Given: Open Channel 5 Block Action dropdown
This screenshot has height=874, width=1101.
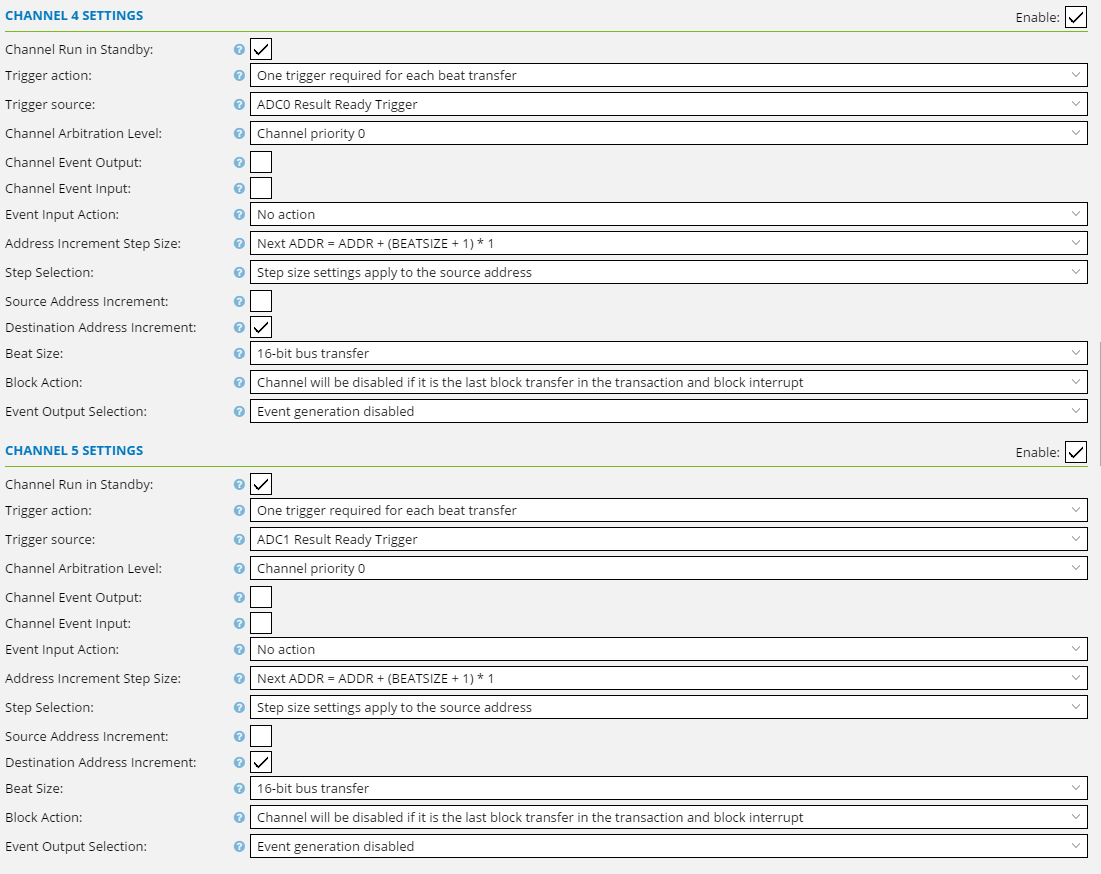Looking at the screenshot, I should [667, 817].
